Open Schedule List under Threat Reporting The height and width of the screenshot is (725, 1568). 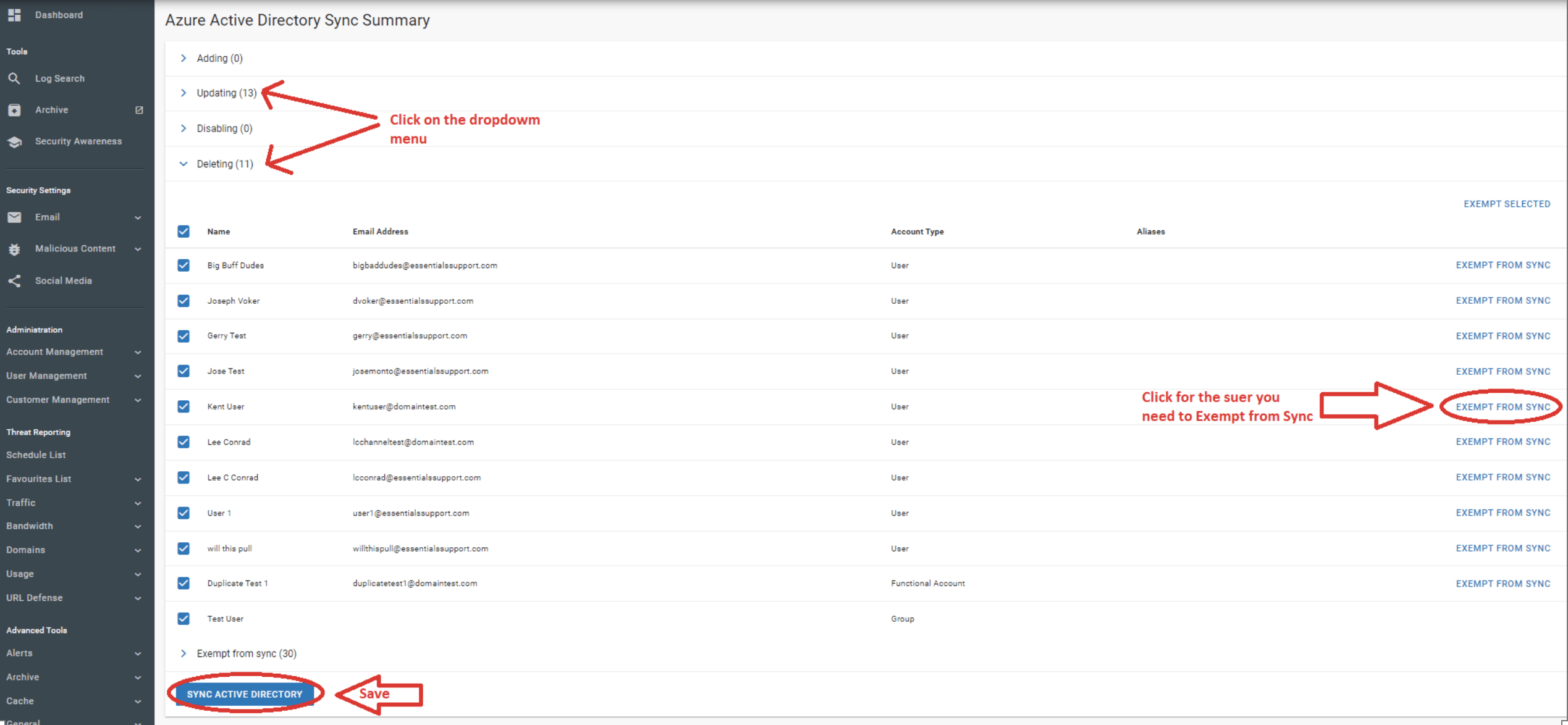pos(36,455)
